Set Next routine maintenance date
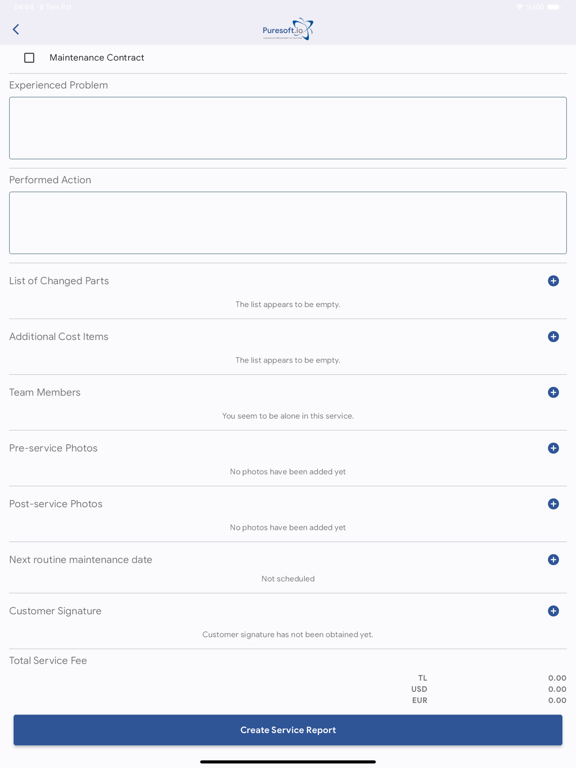 553,560
